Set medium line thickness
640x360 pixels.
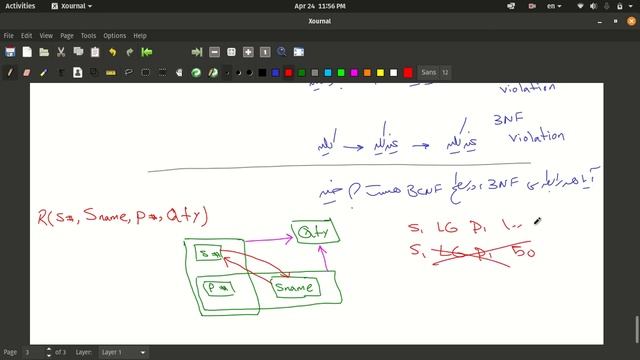238,73
